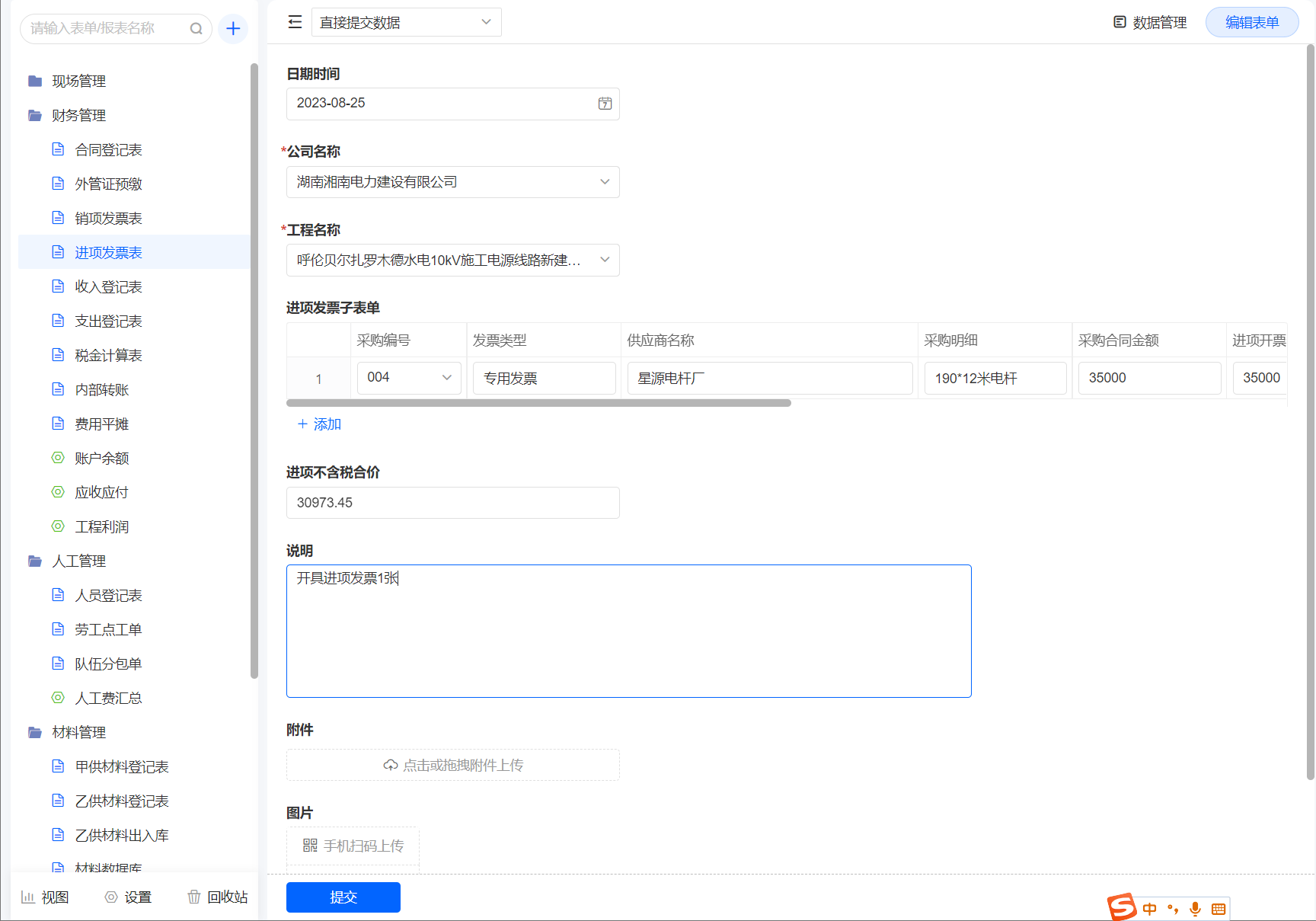This screenshot has height=921, width=1316.
Task: Click the 编辑表单 button
Action: [x=1251, y=23]
